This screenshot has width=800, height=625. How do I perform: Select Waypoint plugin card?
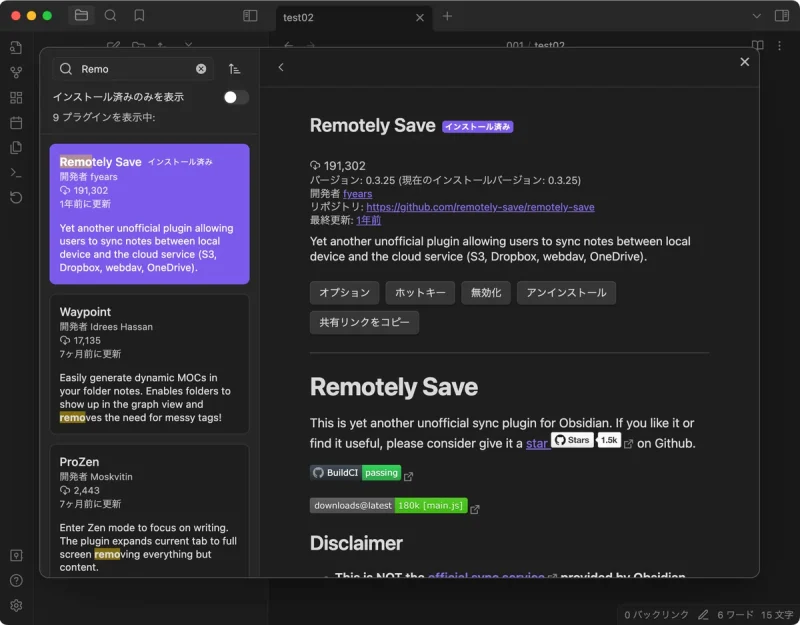[149, 364]
